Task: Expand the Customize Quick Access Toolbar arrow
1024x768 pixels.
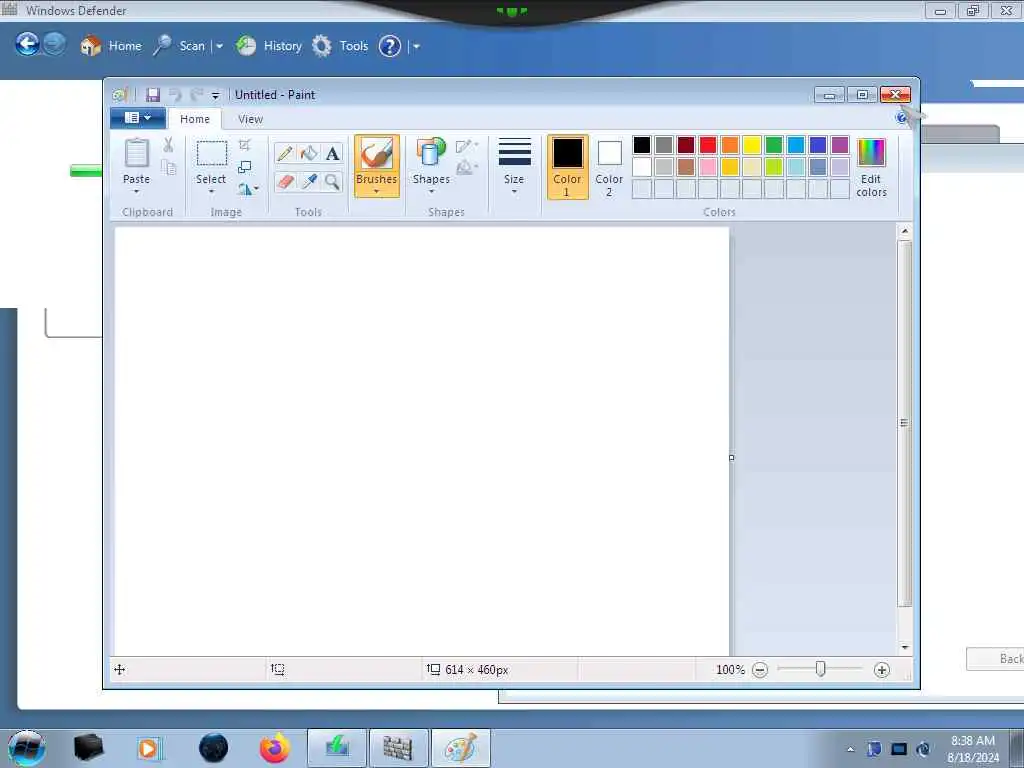Action: pyautogui.click(x=216, y=96)
